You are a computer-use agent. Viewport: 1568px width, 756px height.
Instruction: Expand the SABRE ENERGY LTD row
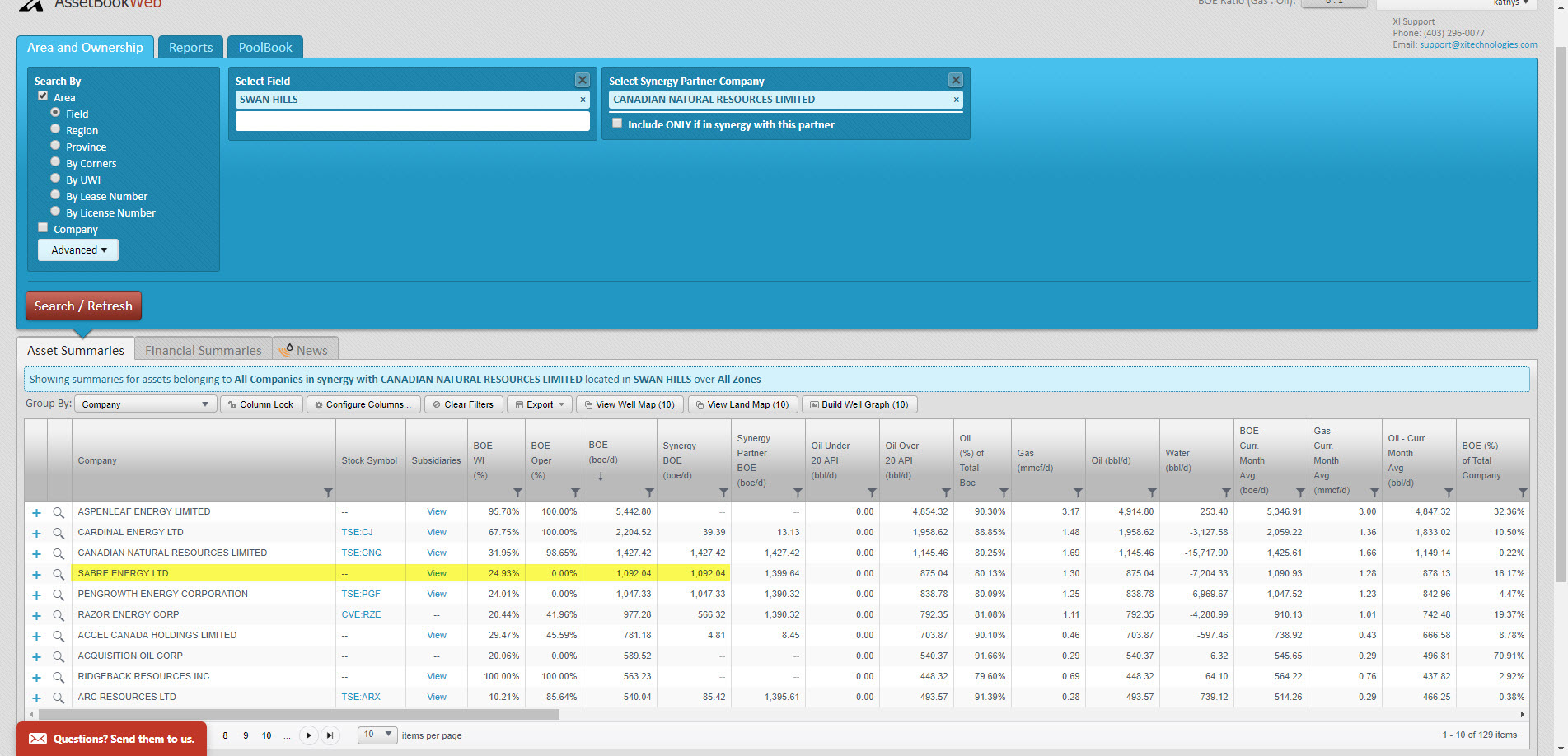(x=36, y=574)
